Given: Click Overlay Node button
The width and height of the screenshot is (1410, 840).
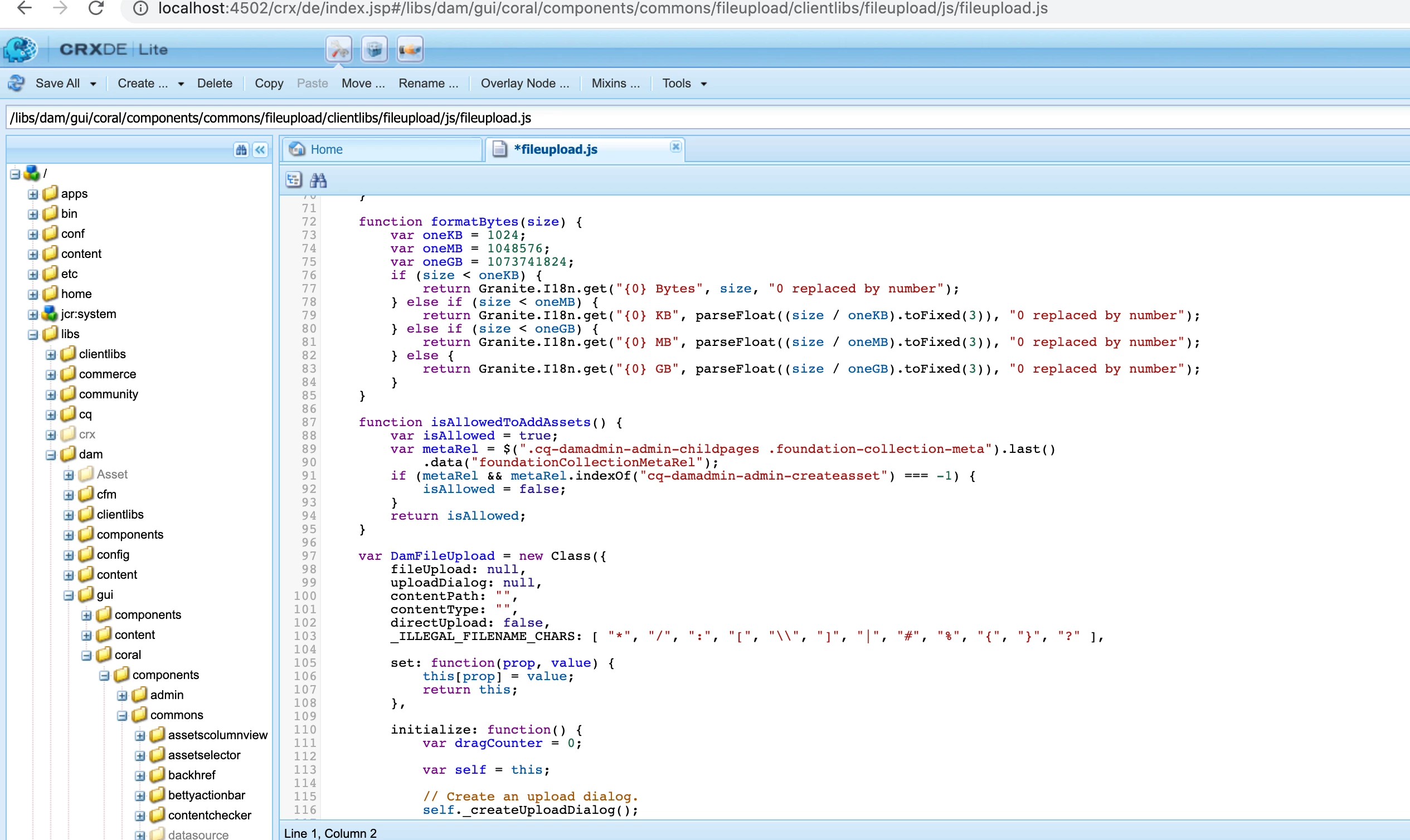Looking at the screenshot, I should 524,83.
